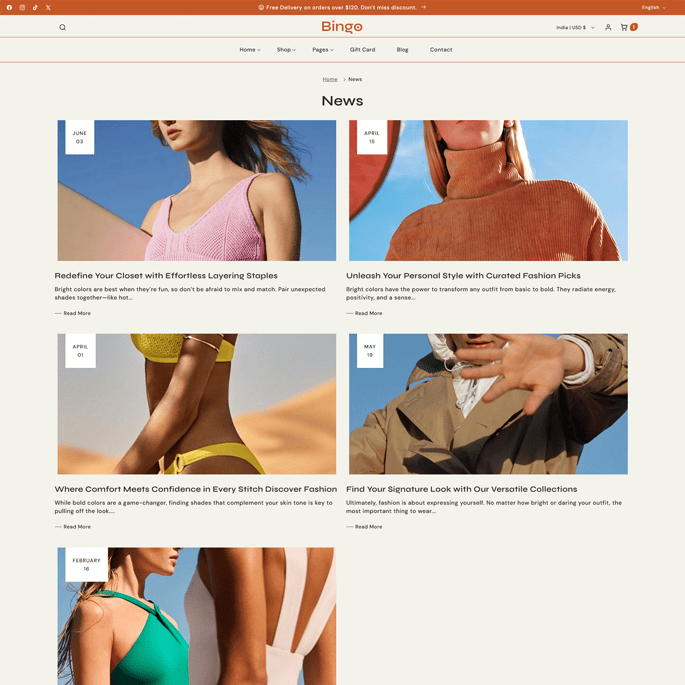
Task: Open the TikTok social link
Action: pos(35,7)
